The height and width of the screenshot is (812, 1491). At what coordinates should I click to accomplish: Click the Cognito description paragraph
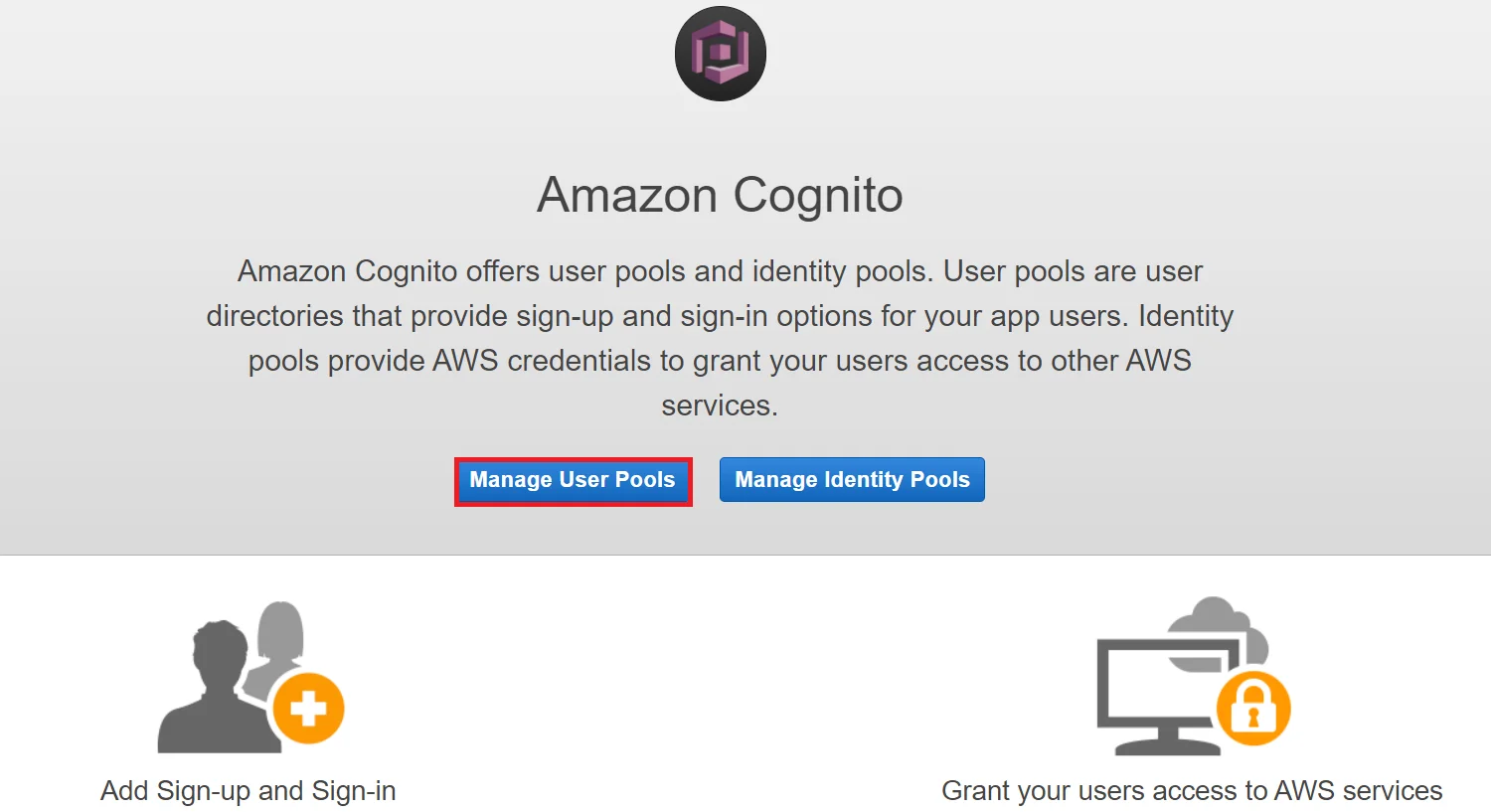[720, 338]
